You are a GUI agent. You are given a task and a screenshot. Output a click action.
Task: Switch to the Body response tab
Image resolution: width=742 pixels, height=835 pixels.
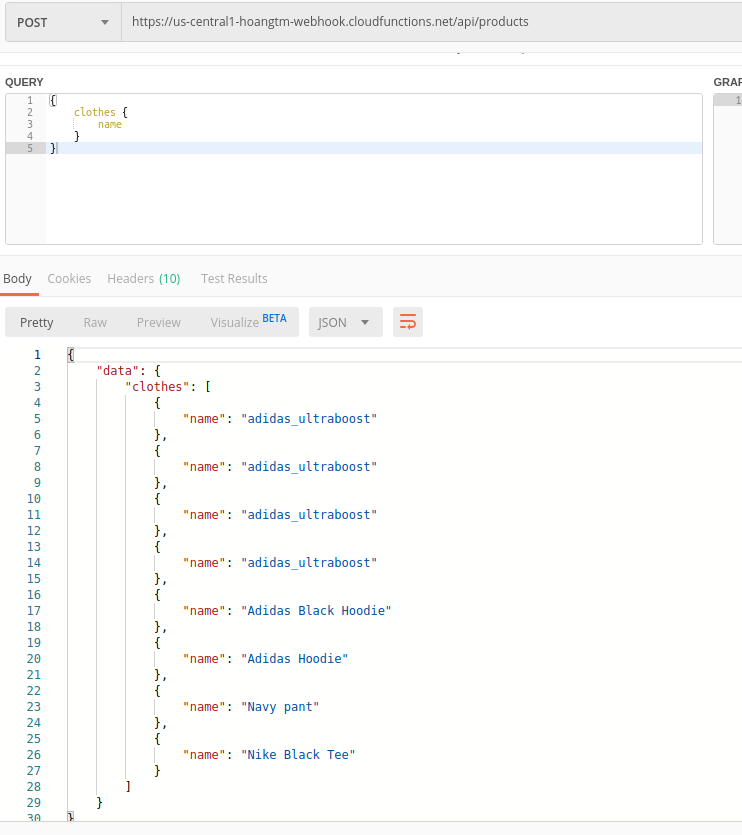pyautogui.click(x=18, y=279)
